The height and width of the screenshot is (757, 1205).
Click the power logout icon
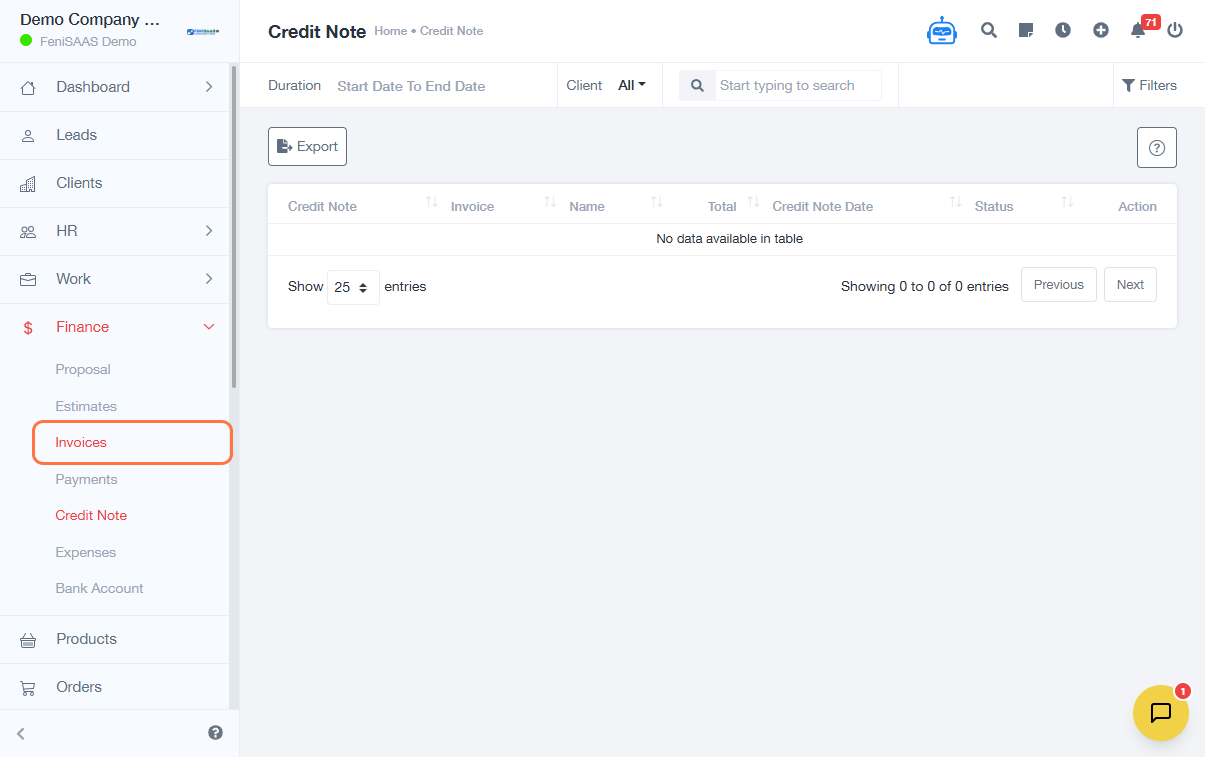tap(1175, 30)
